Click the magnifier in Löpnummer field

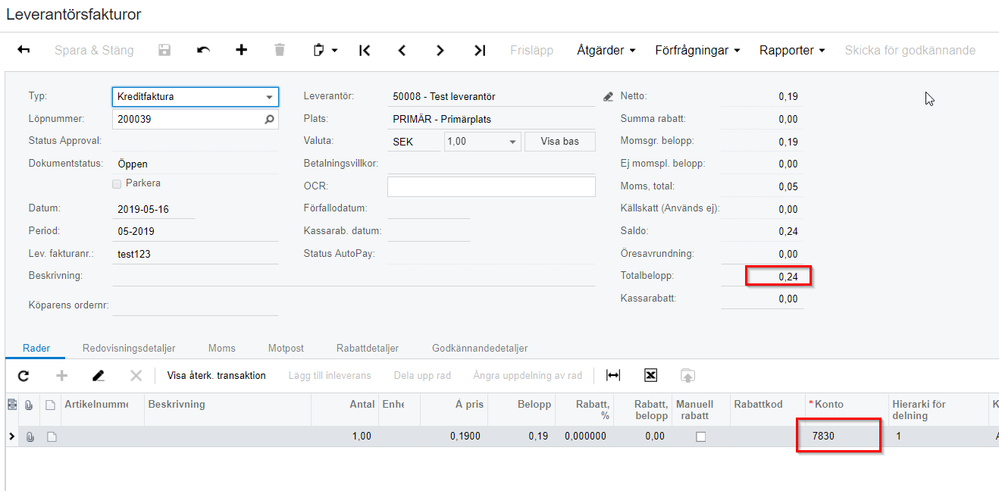(270, 119)
